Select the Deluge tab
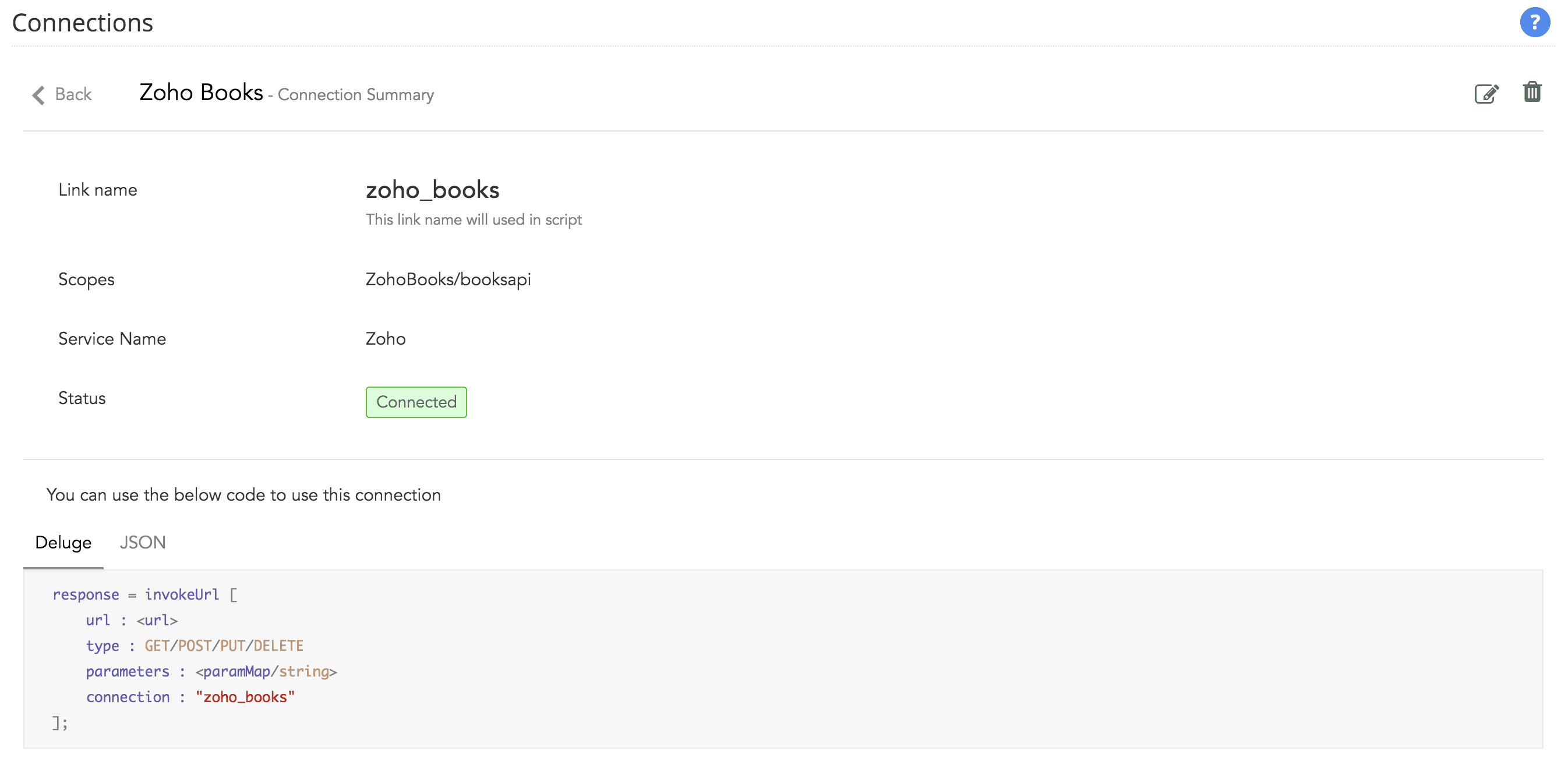 pos(63,542)
